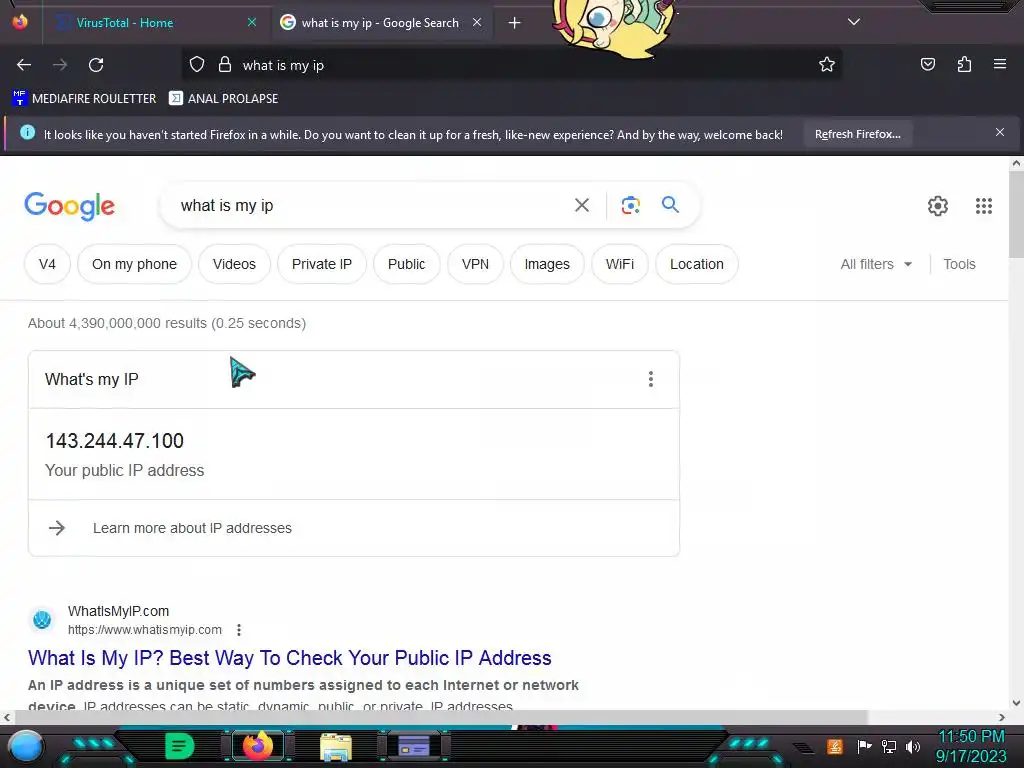Viewport: 1024px width, 768px height.
Task: Open File Explorer from the taskbar
Action: [x=336, y=746]
